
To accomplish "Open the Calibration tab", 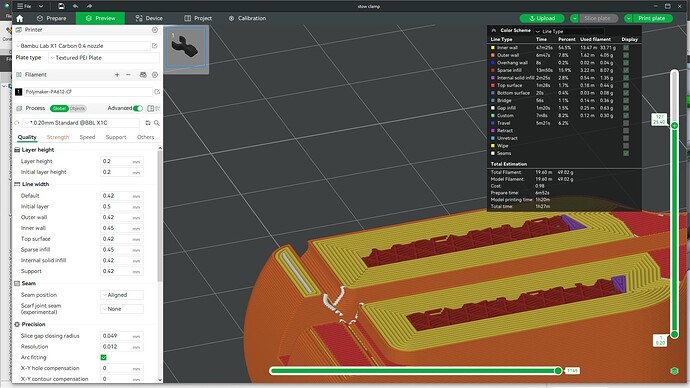I will (247, 18).
